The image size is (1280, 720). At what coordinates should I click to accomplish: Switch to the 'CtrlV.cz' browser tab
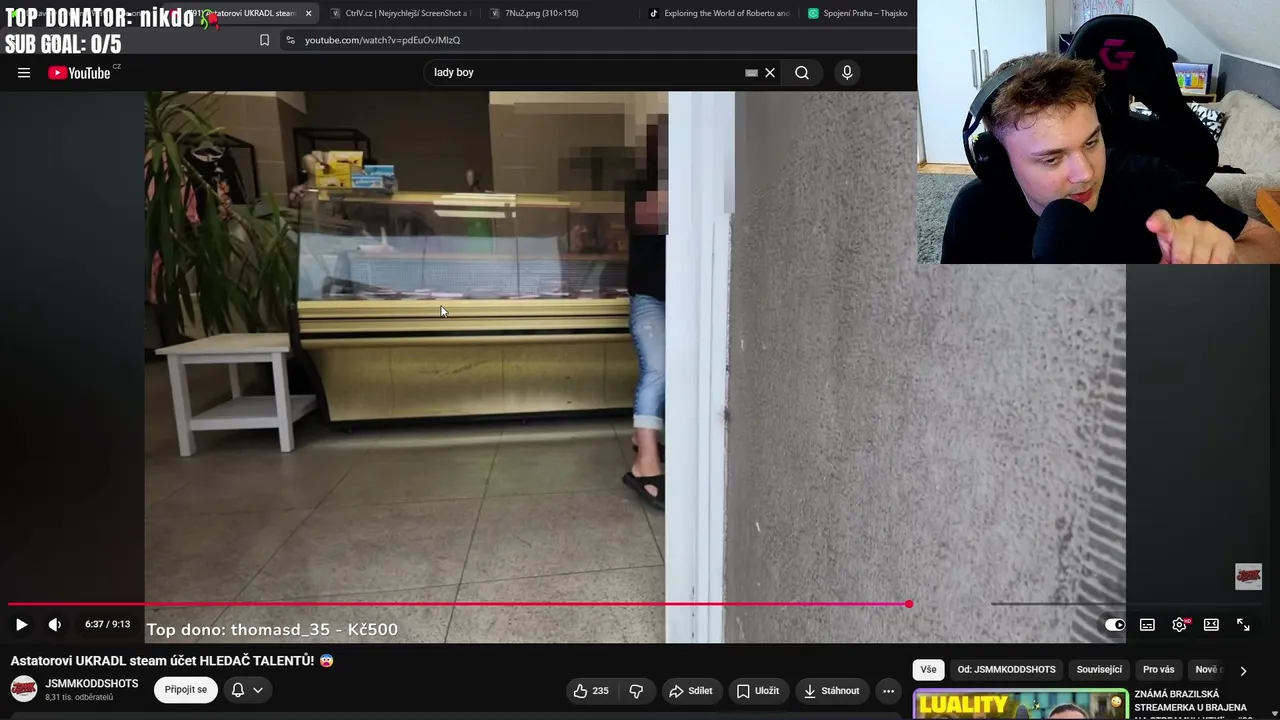[x=400, y=13]
